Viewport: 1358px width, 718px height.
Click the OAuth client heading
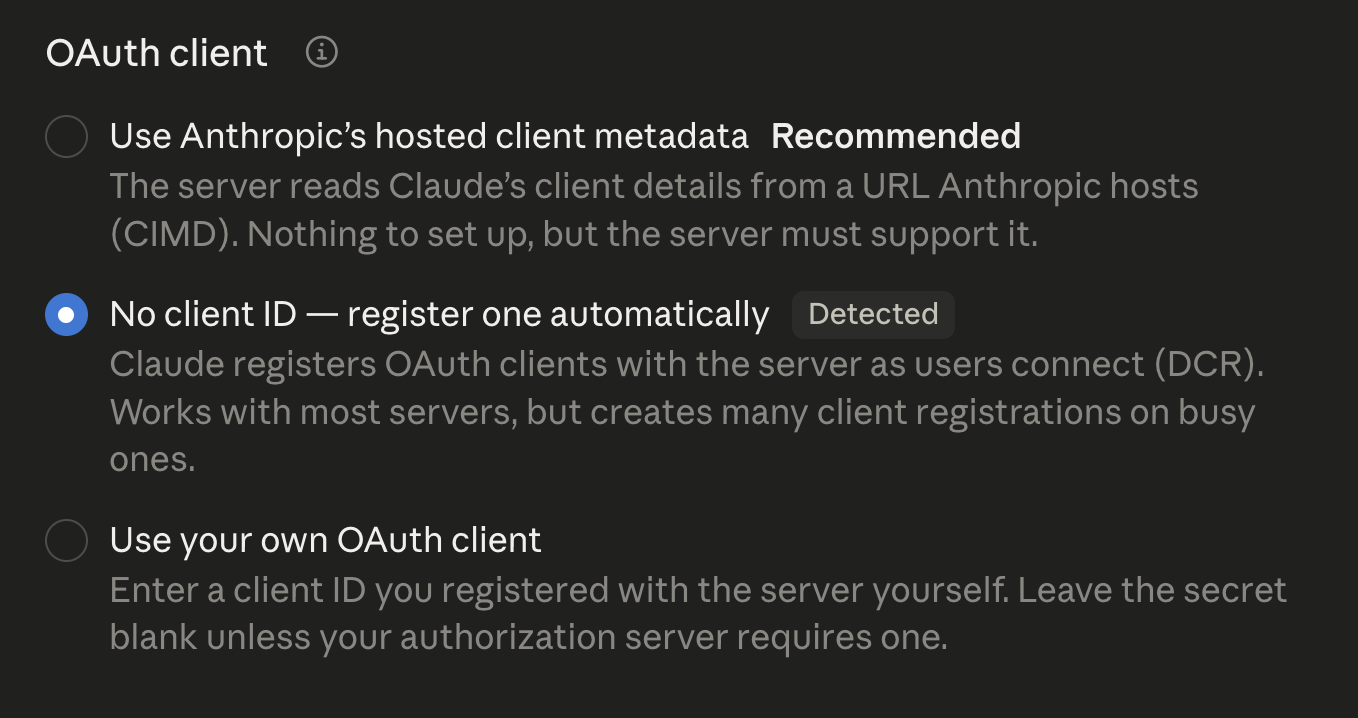(x=157, y=52)
